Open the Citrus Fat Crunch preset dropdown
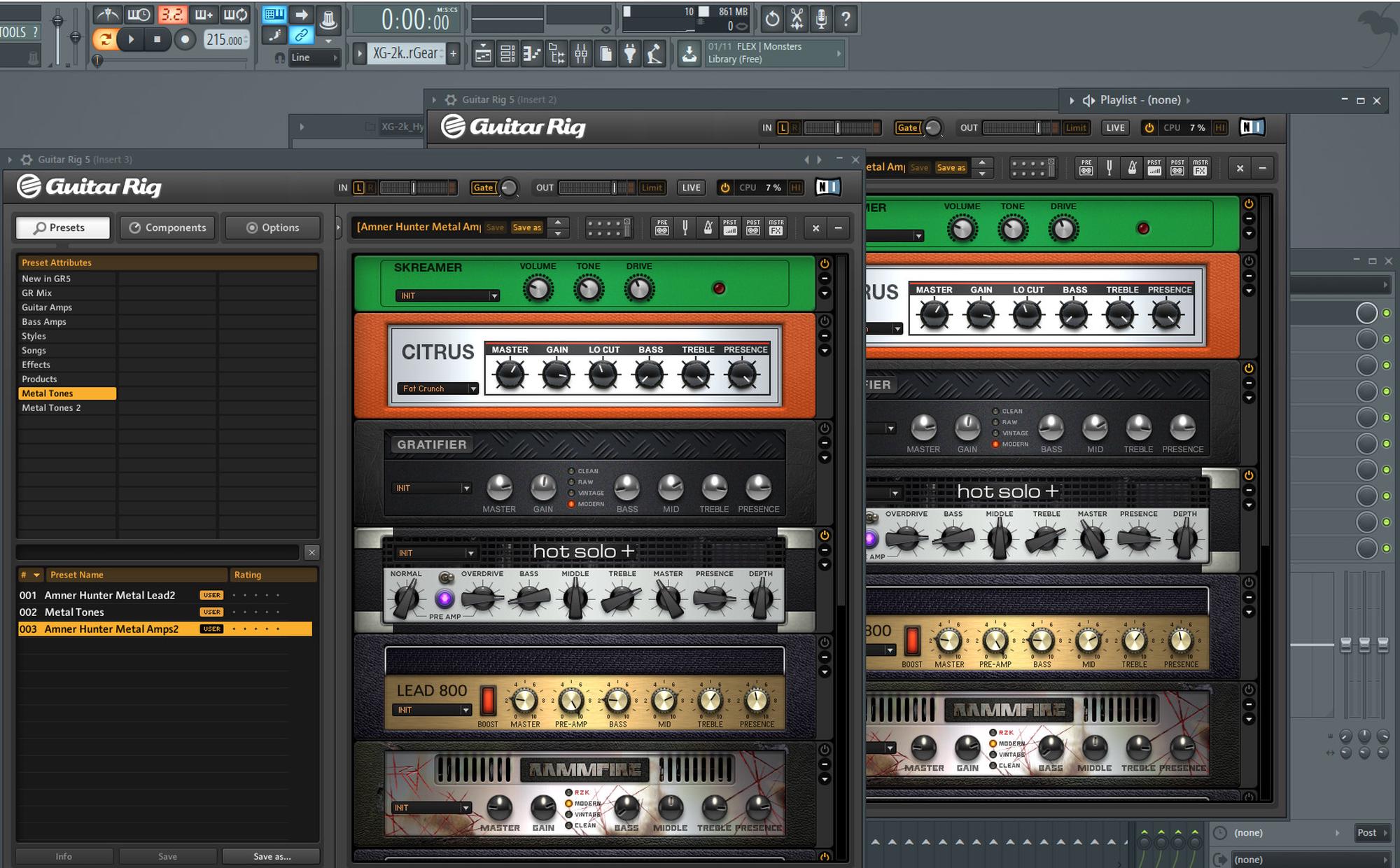Image resolution: width=1400 pixels, height=868 pixels. tap(473, 388)
